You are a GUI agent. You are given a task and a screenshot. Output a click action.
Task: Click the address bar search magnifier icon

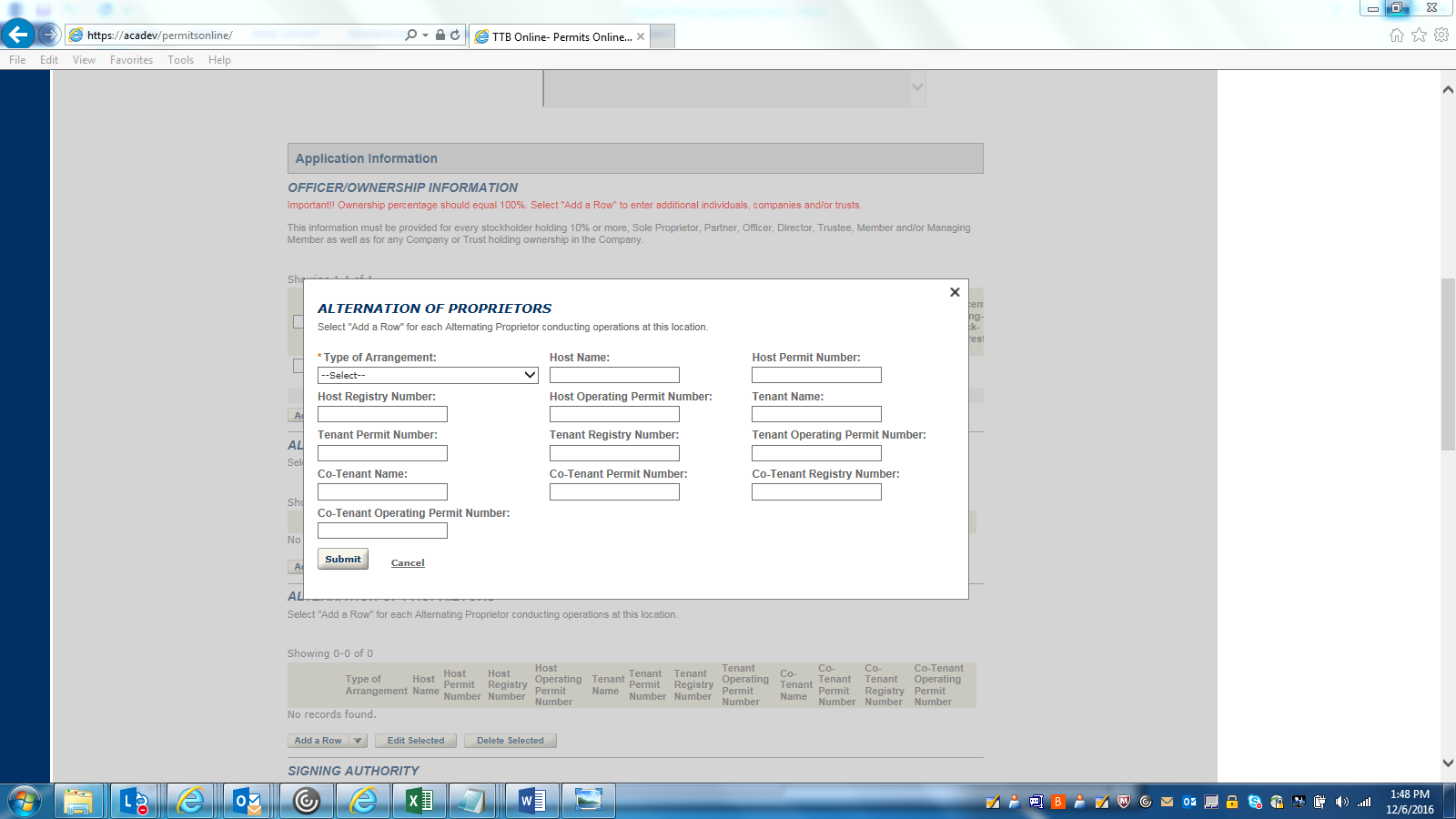pyautogui.click(x=410, y=35)
